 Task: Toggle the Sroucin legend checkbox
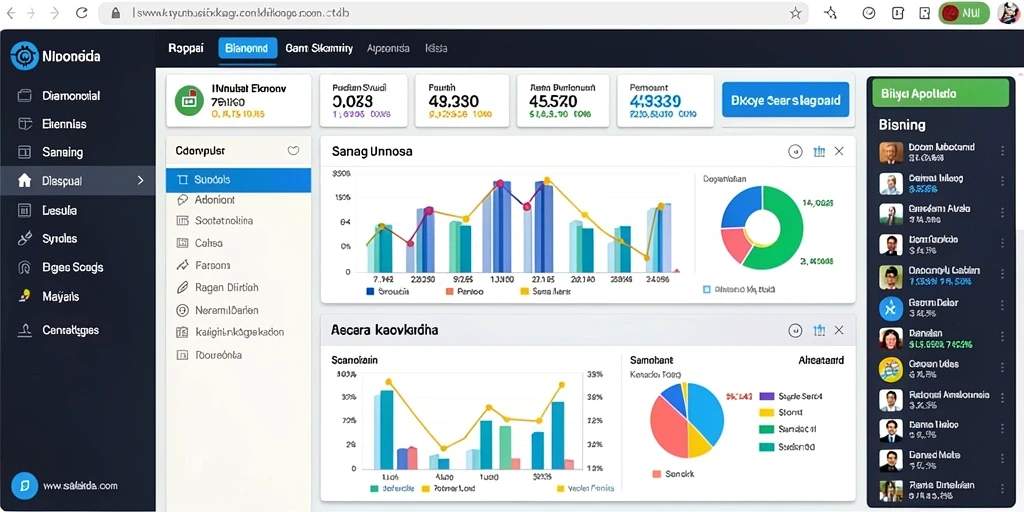coord(370,292)
